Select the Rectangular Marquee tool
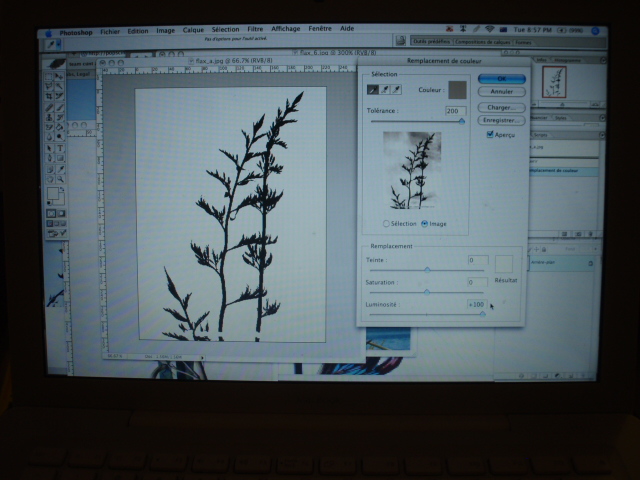Image resolution: width=640 pixels, height=480 pixels. (49, 76)
